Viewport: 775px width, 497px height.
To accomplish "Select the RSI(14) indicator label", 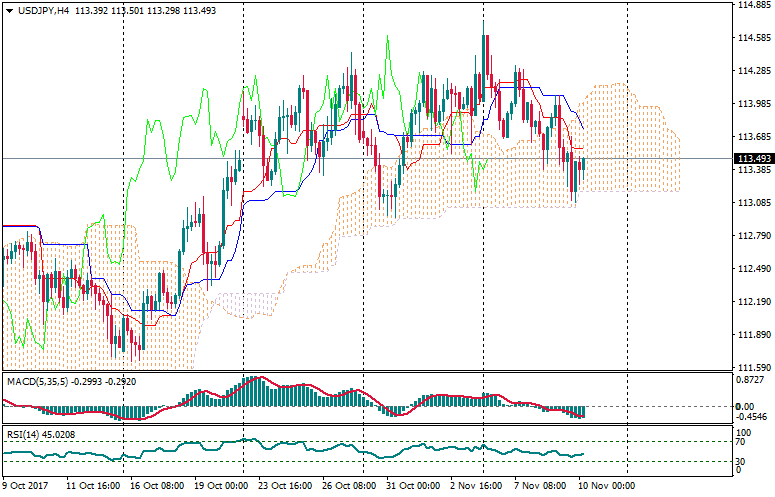I will pos(20,435).
